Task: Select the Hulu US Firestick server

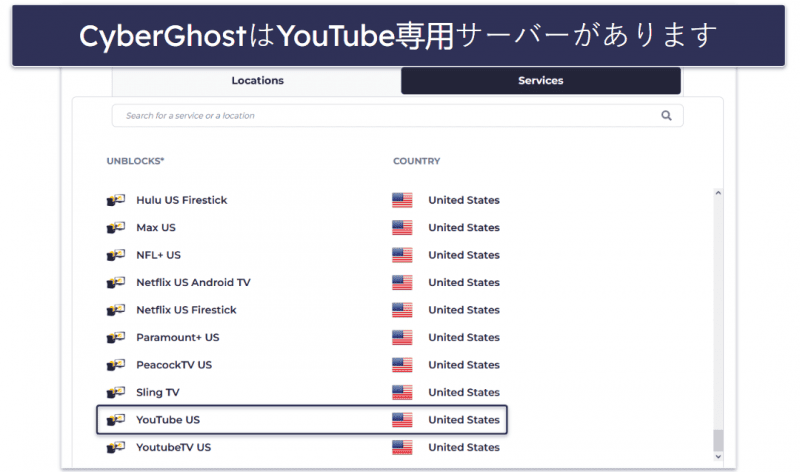Action: (x=182, y=200)
